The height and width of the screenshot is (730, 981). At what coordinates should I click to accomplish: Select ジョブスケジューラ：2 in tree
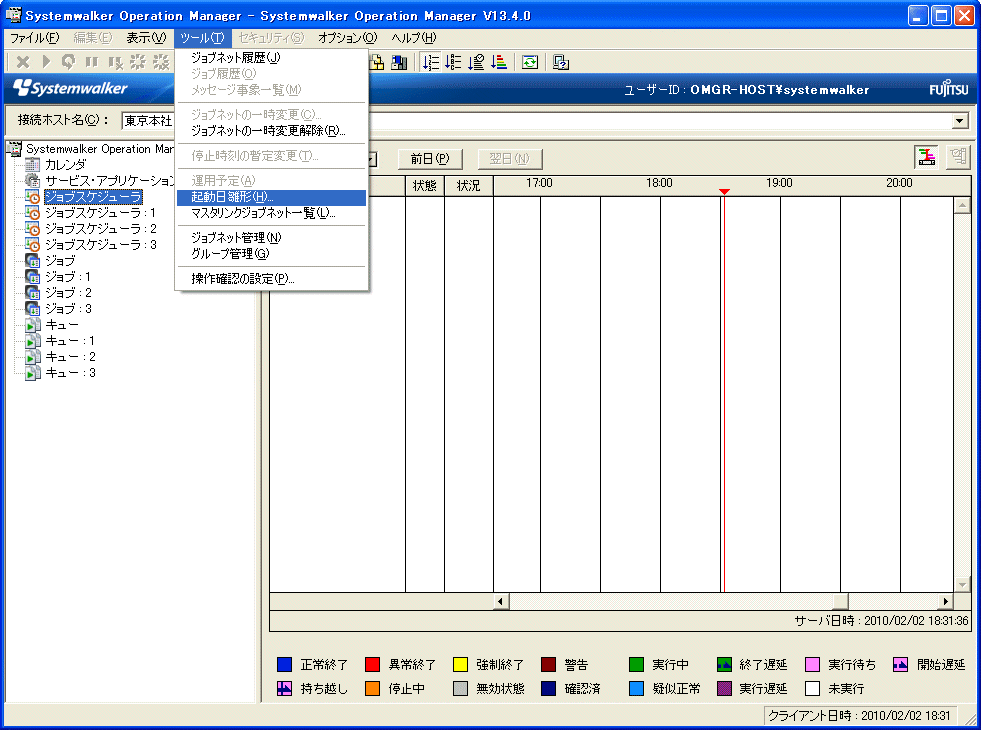(101, 229)
